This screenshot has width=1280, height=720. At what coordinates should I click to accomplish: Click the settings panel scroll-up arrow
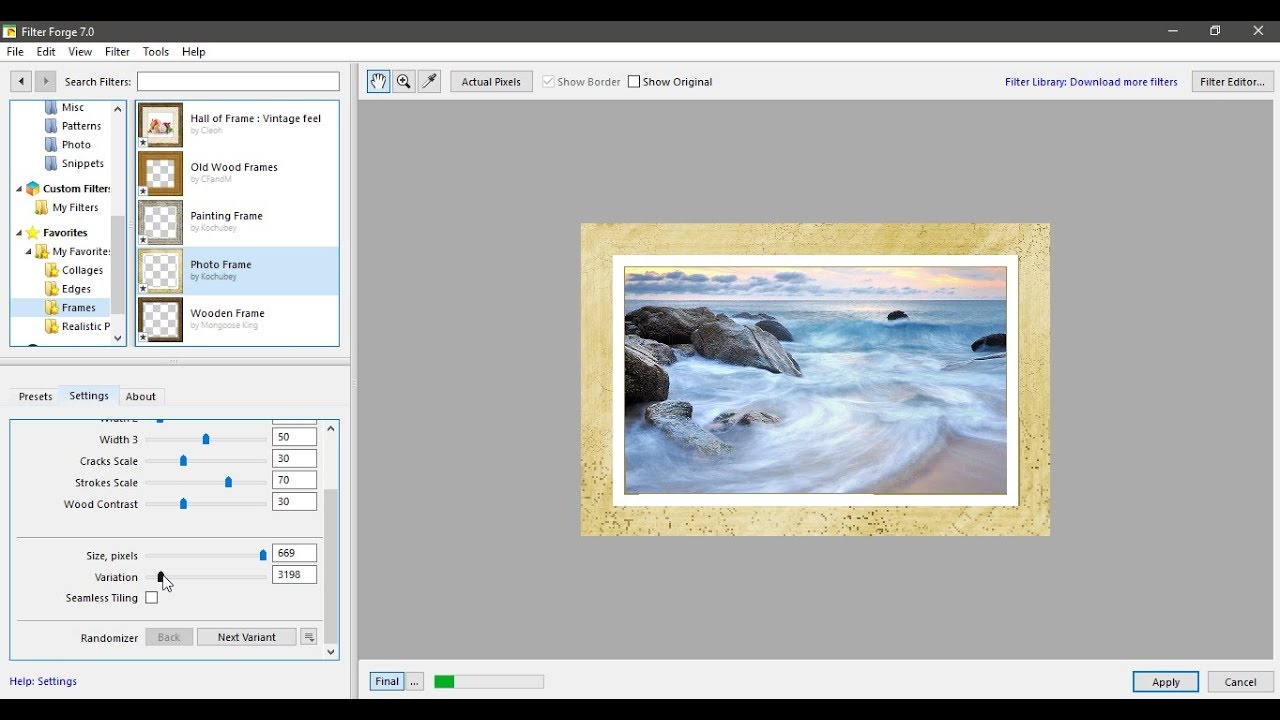tap(331, 428)
